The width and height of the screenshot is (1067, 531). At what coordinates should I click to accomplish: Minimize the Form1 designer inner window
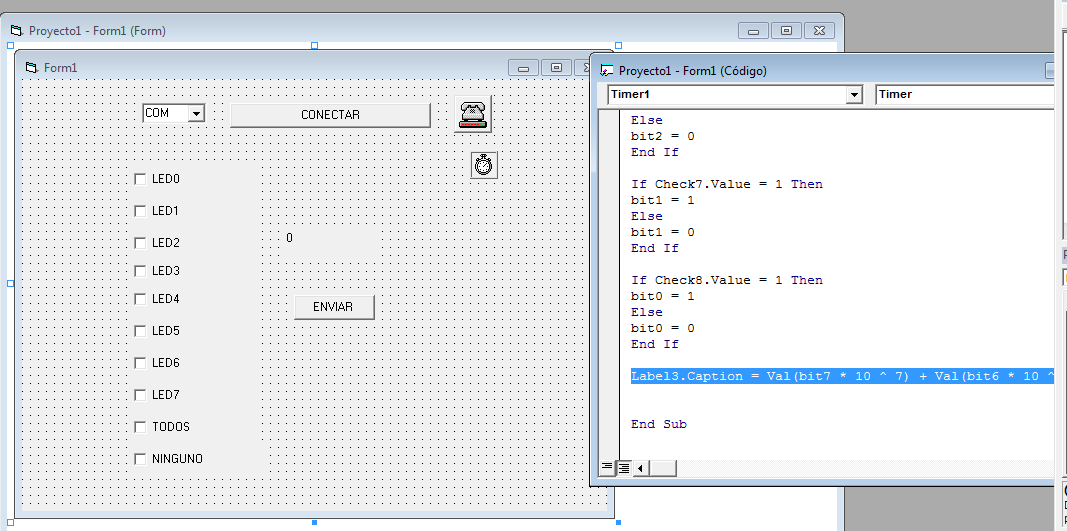click(x=523, y=67)
